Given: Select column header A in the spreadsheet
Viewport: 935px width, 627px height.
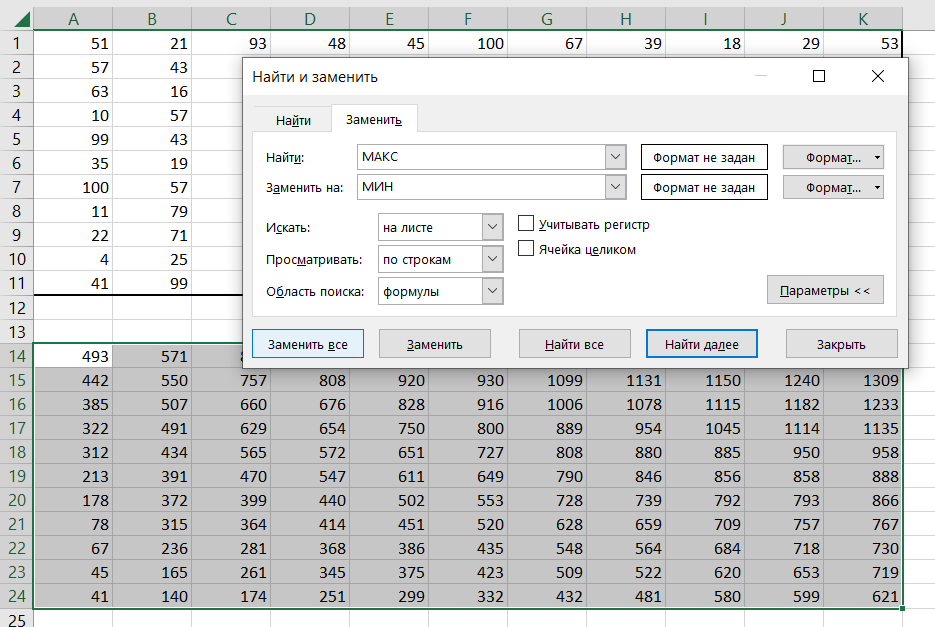Looking at the screenshot, I should click(x=73, y=18).
